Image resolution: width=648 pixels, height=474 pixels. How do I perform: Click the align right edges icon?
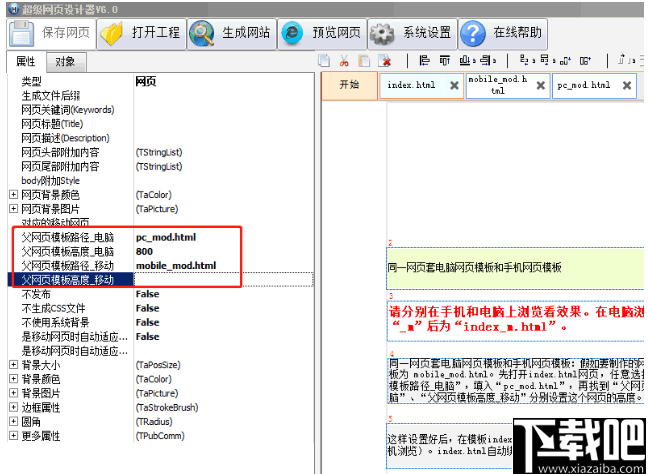point(486,61)
